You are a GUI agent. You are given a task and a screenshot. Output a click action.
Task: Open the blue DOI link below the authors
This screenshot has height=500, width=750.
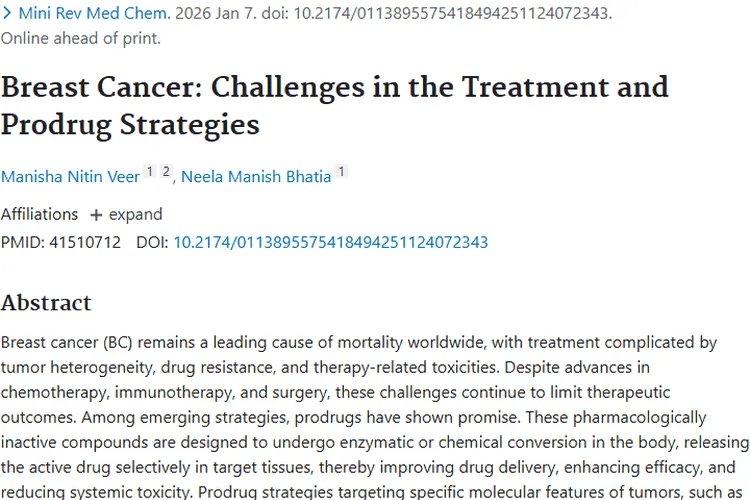click(330, 242)
